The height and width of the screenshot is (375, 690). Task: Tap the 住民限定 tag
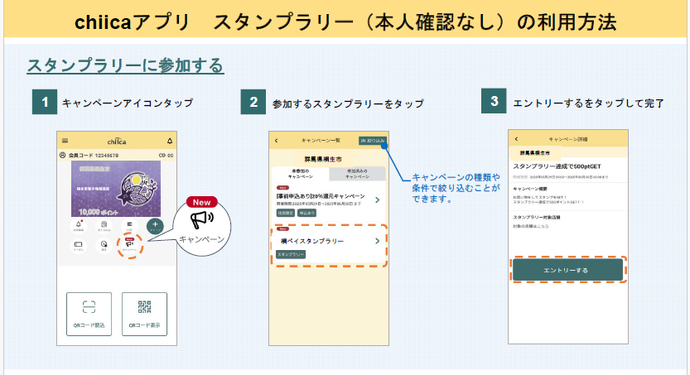285,213
